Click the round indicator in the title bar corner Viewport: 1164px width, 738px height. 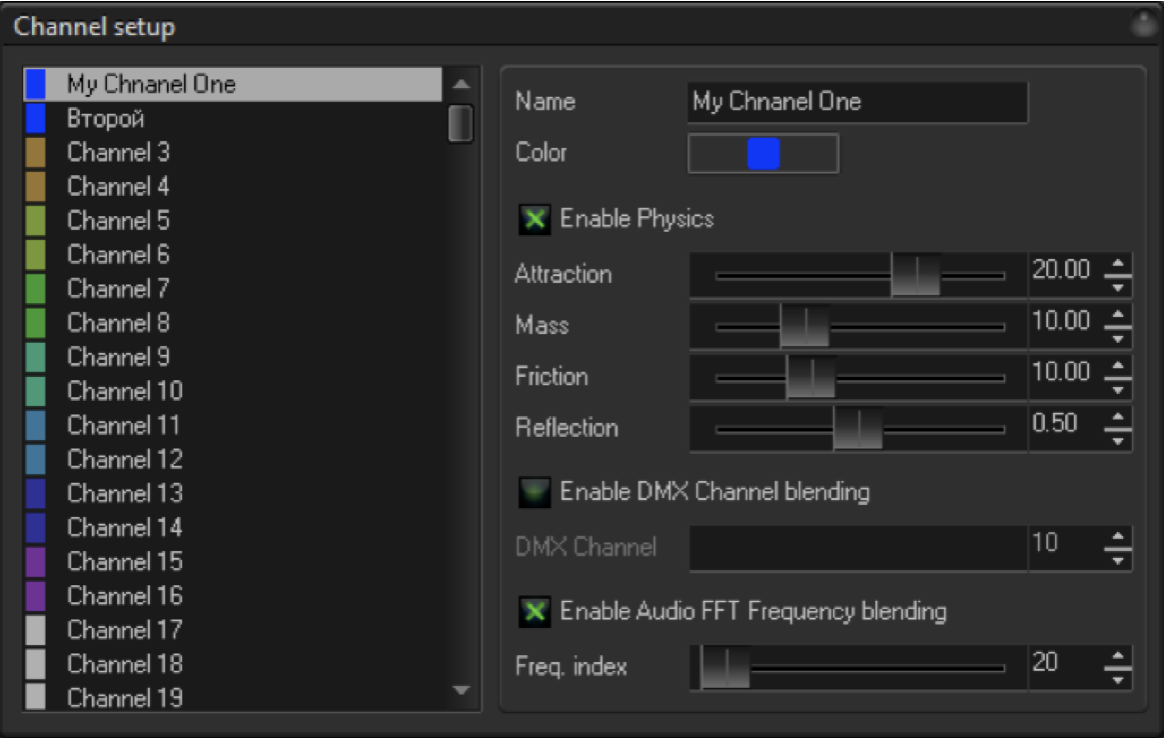point(1143,26)
